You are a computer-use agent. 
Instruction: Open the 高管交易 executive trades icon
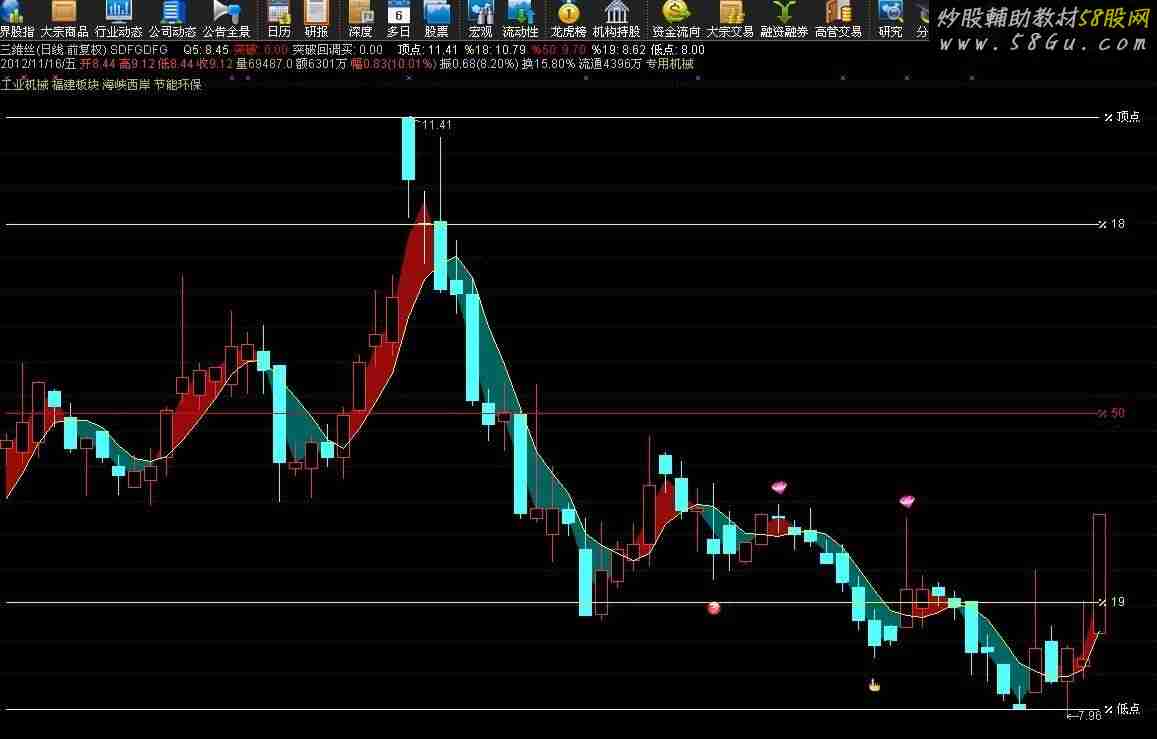click(x=838, y=19)
